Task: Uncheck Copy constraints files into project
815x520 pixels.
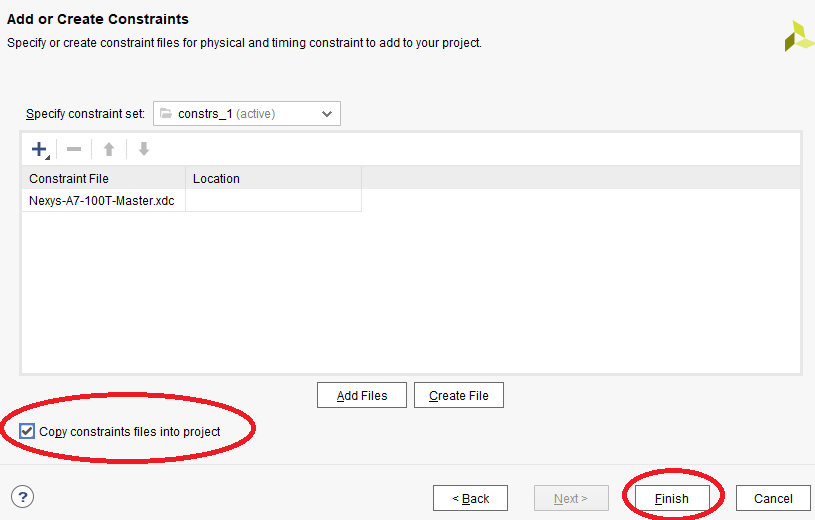Action: coord(28,432)
